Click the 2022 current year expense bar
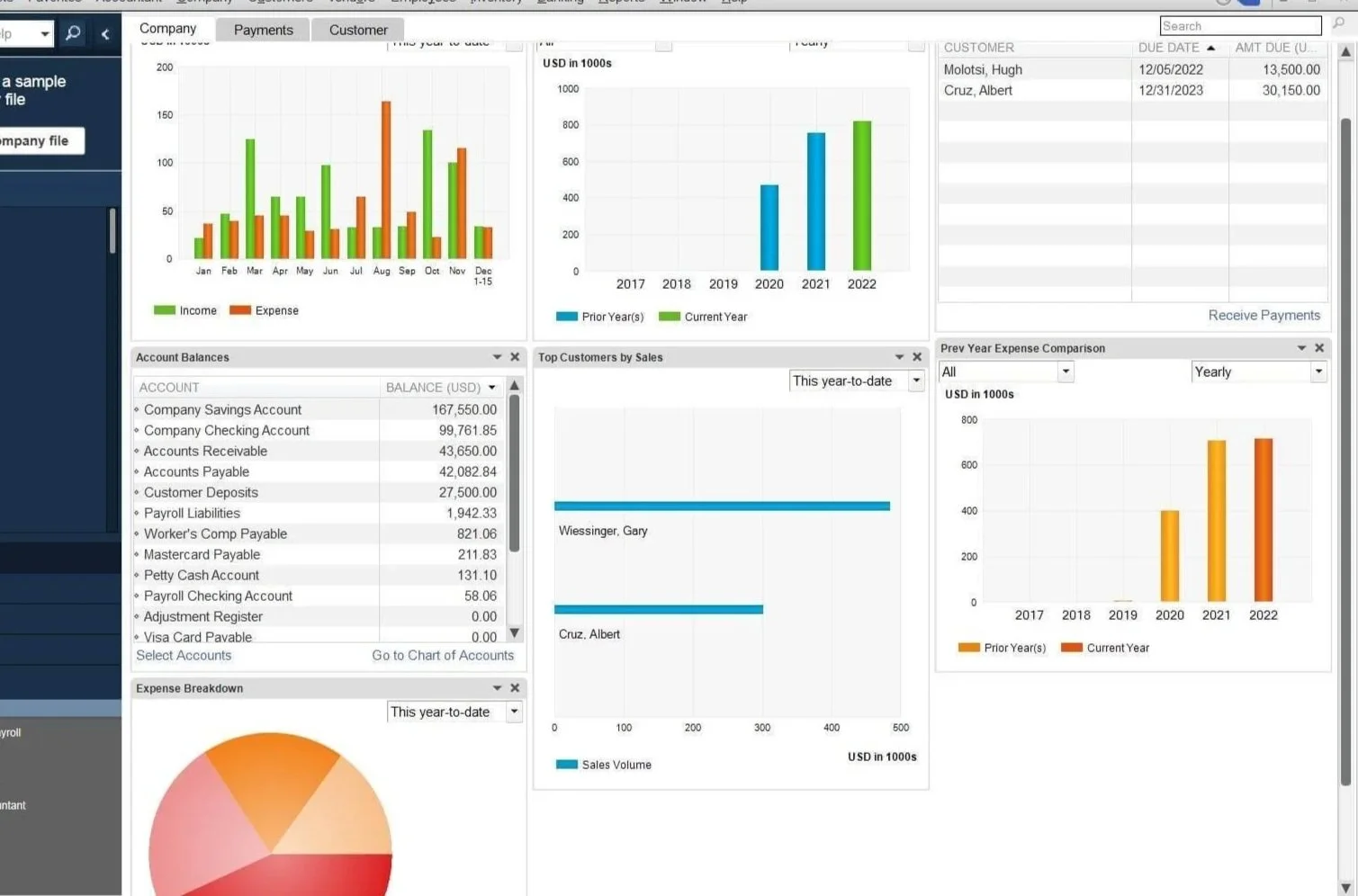Viewport: 1358px width, 896px height. [1264, 520]
